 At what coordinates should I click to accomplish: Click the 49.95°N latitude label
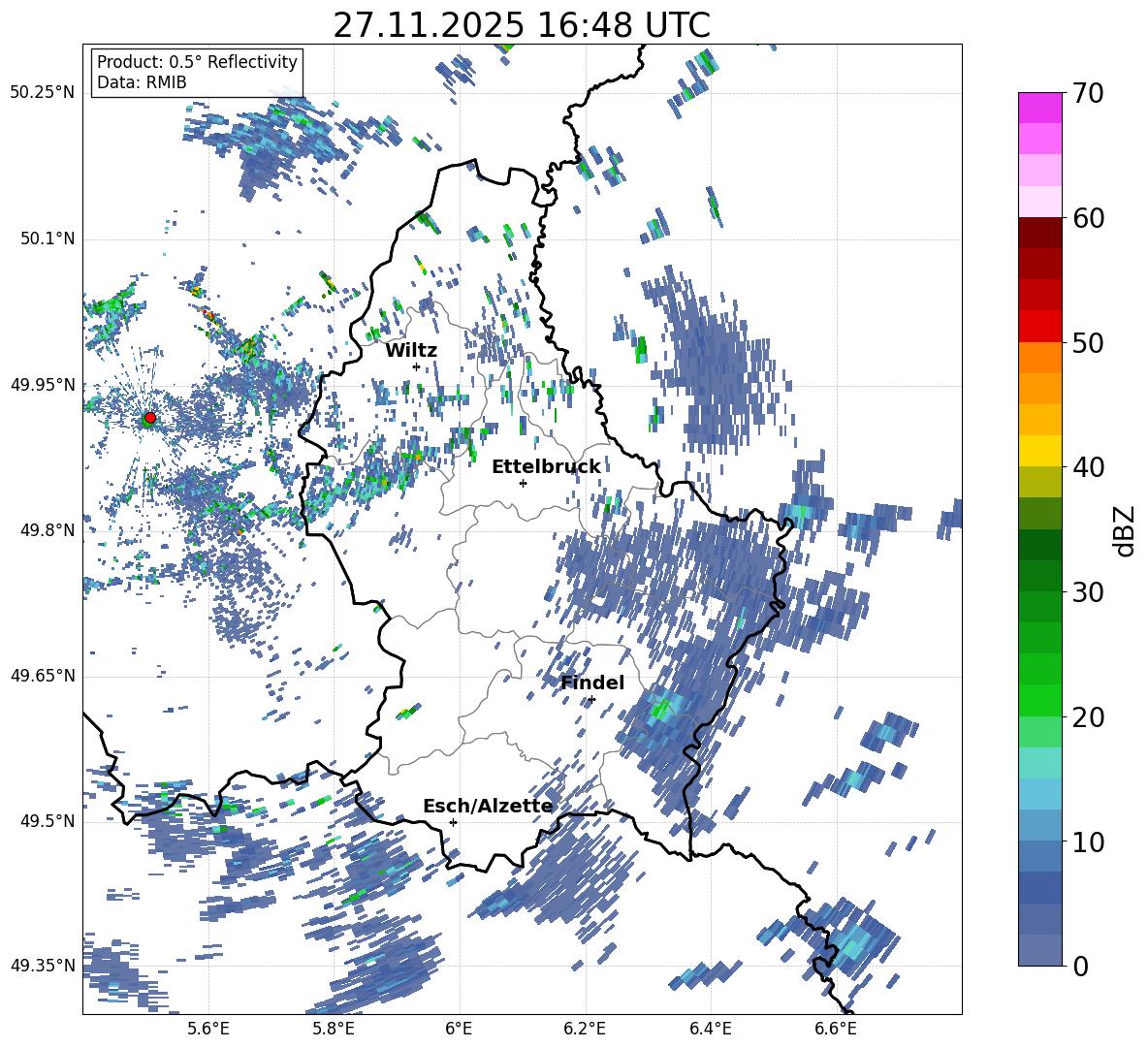(43, 385)
